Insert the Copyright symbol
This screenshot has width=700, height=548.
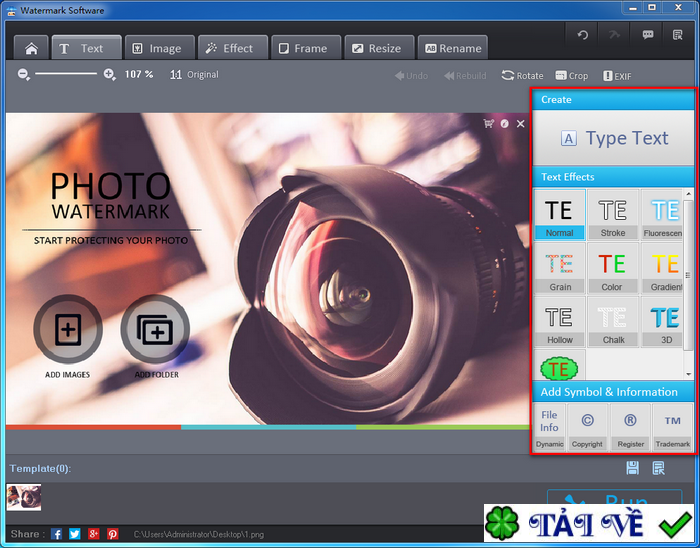tap(587, 426)
